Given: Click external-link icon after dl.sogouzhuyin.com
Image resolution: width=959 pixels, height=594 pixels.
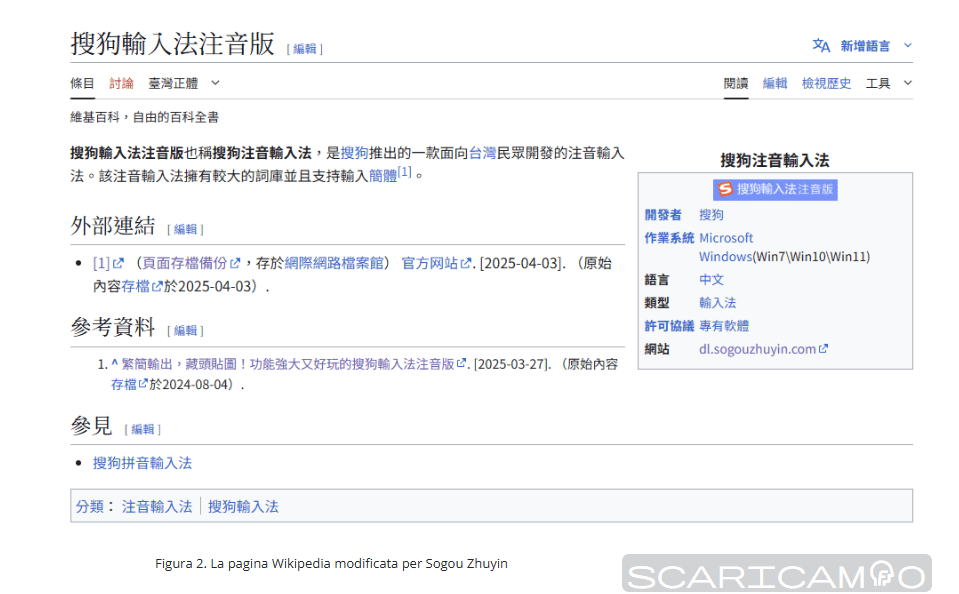Looking at the screenshot, I should pos(823,348).
